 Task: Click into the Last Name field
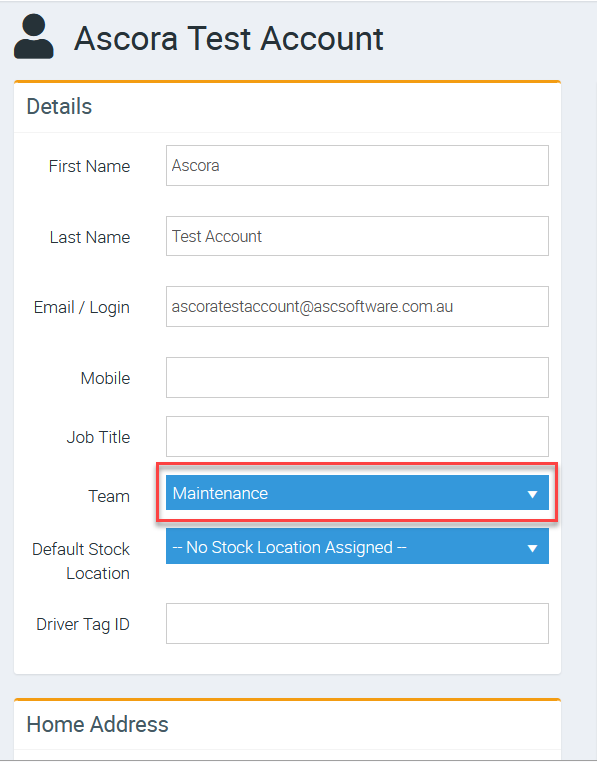pyautogui.click(x=357, y=236)
